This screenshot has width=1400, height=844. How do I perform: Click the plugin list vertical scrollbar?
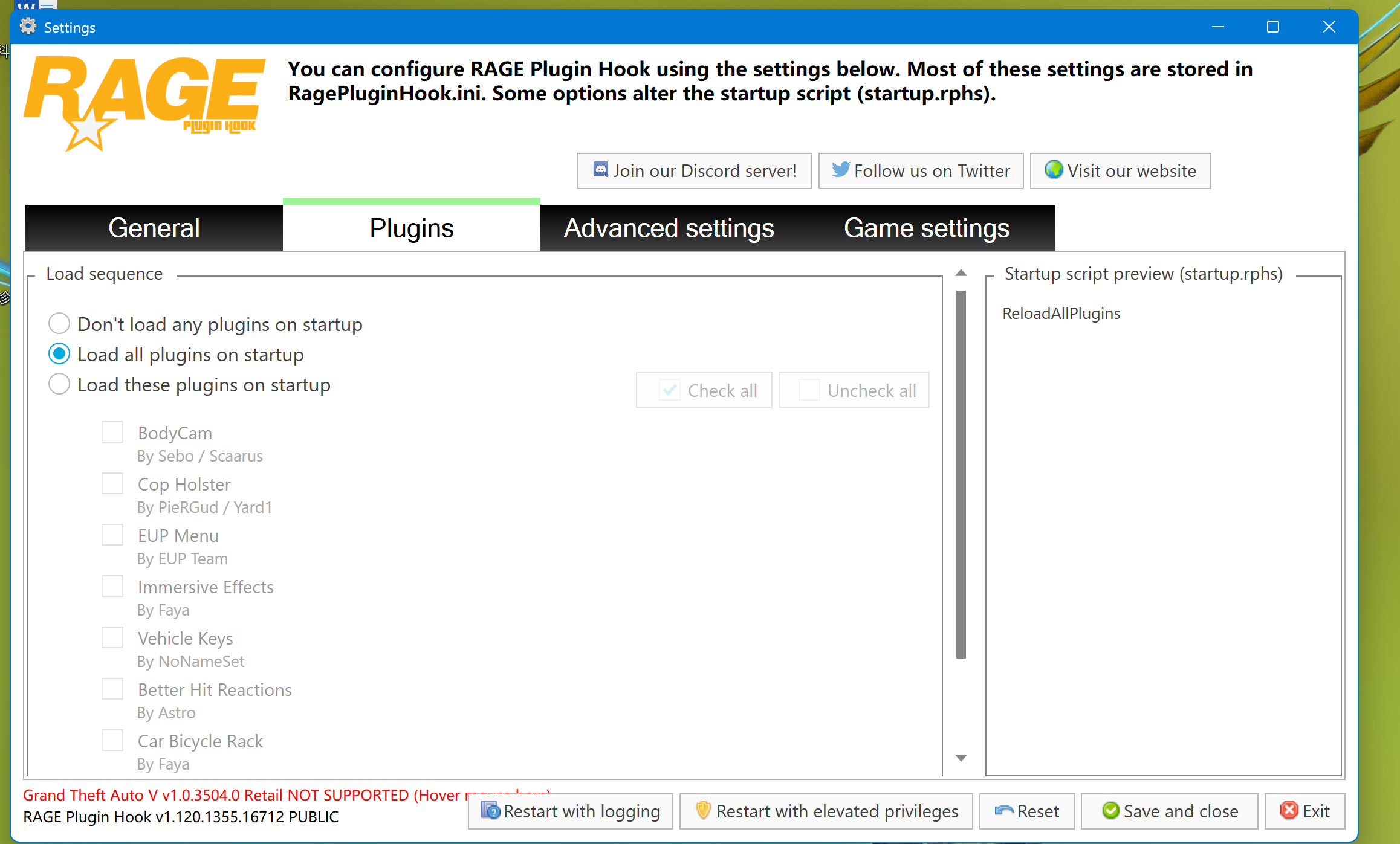click(x=961, y=474)
